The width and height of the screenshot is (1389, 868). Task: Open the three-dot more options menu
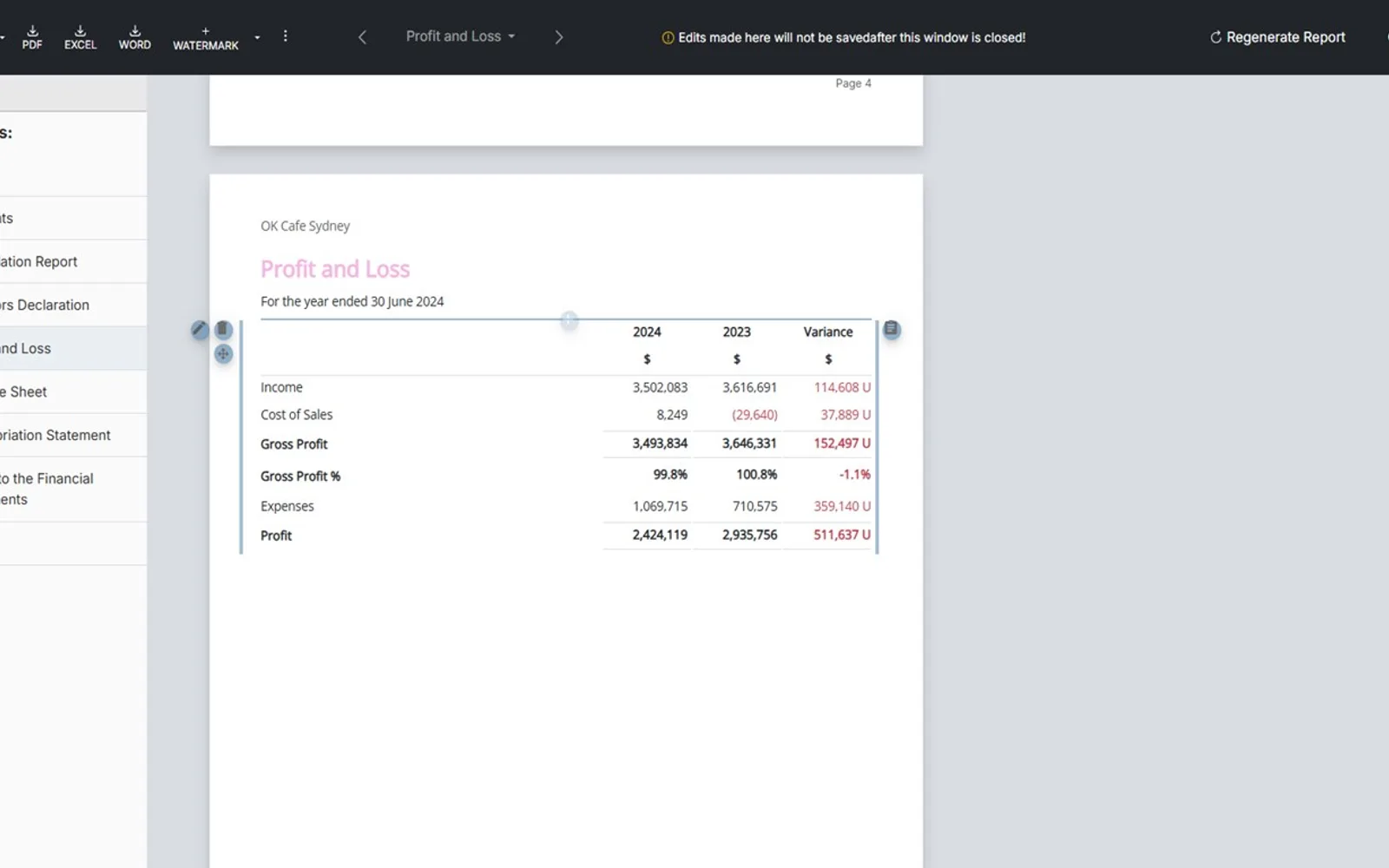click(x=285, y=36)
